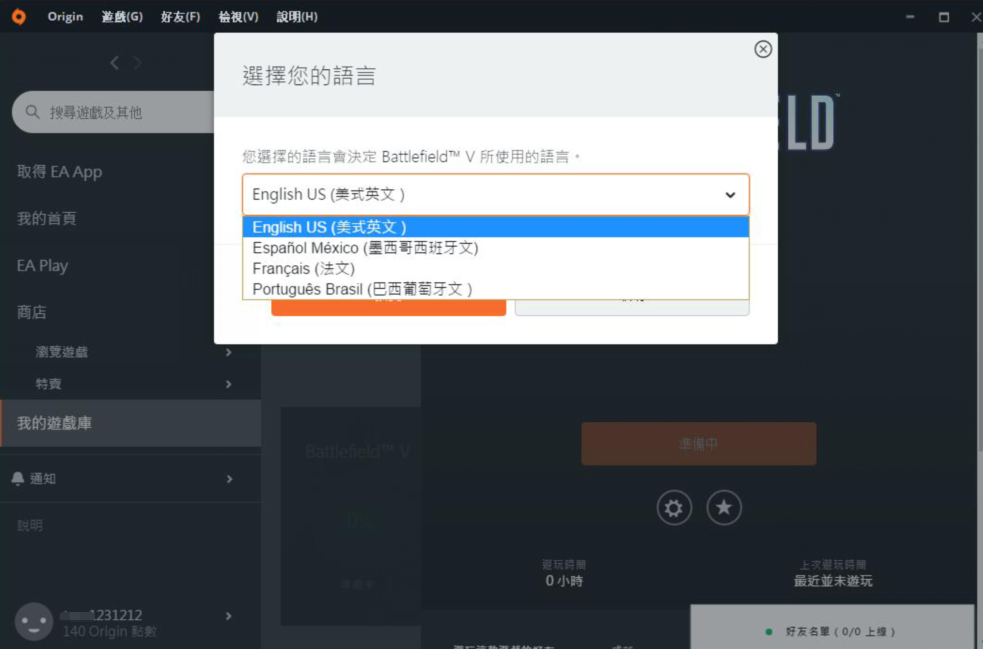Click 最近並未遊玩 text

point(833,581)
